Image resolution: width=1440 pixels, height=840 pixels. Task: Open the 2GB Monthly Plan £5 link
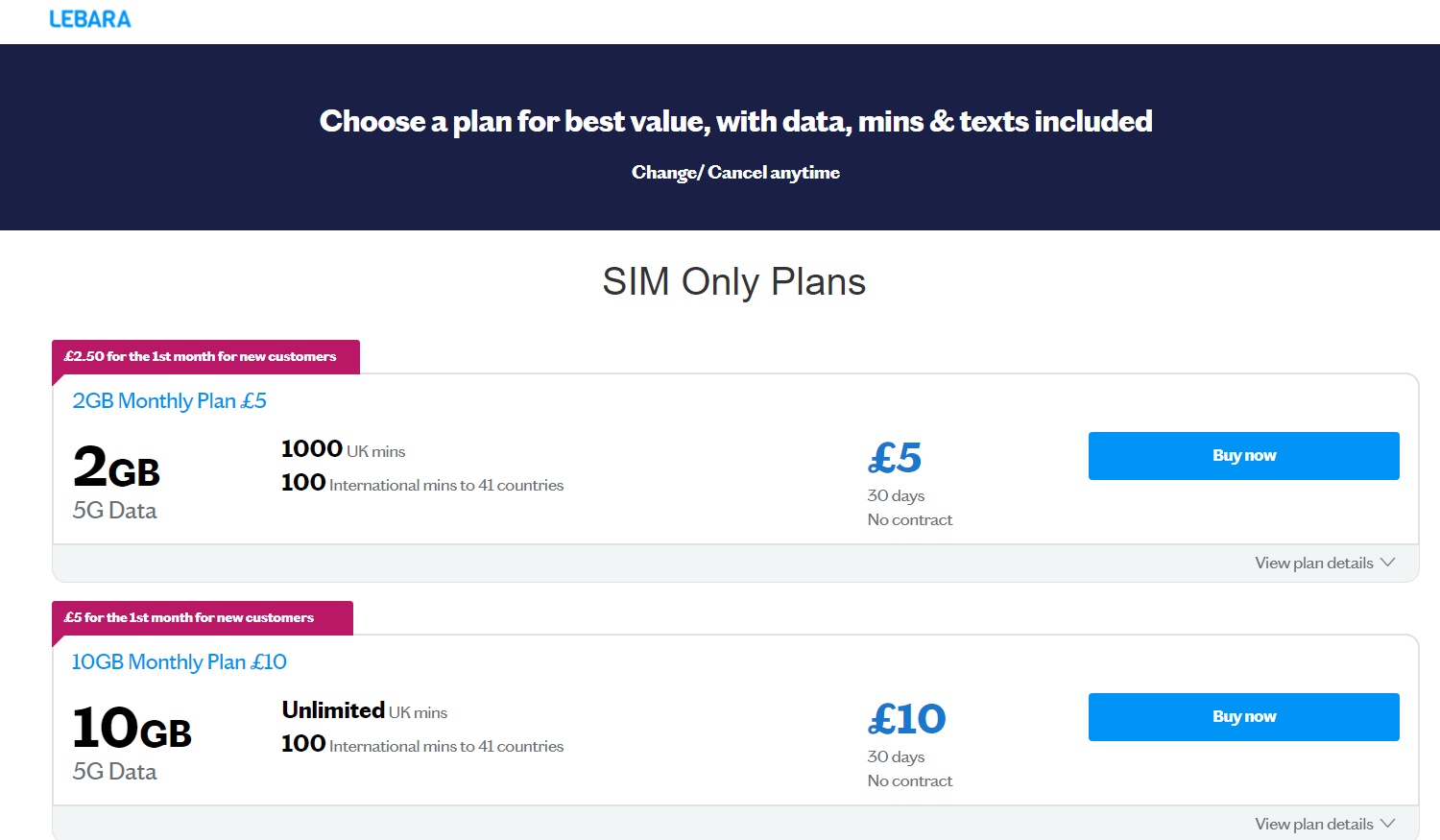point(170,401)
